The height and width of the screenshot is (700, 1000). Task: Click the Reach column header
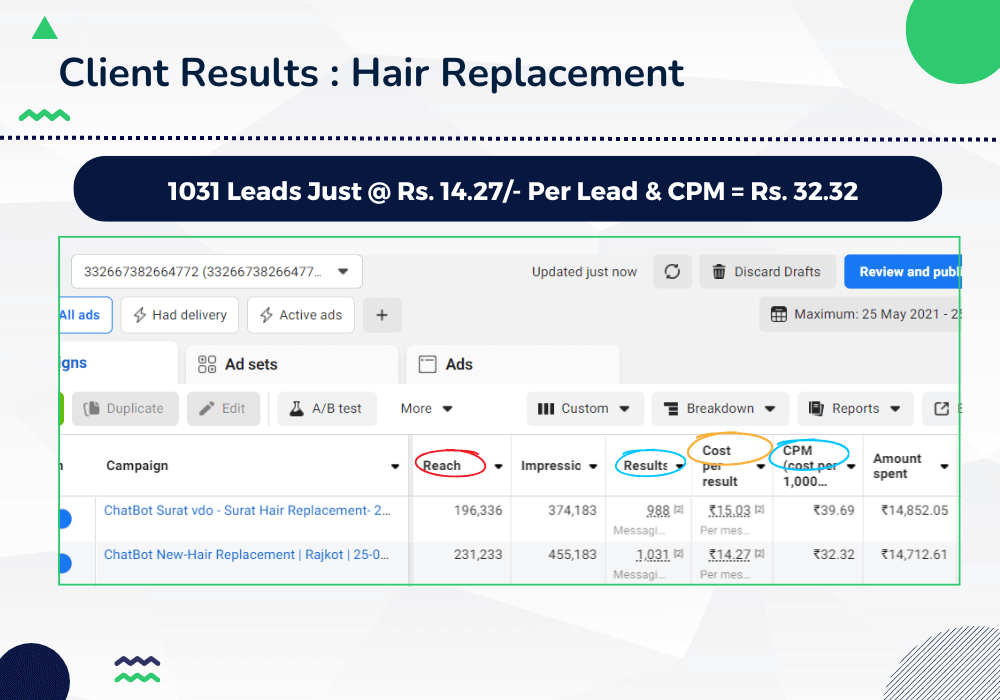coord(442,465)
